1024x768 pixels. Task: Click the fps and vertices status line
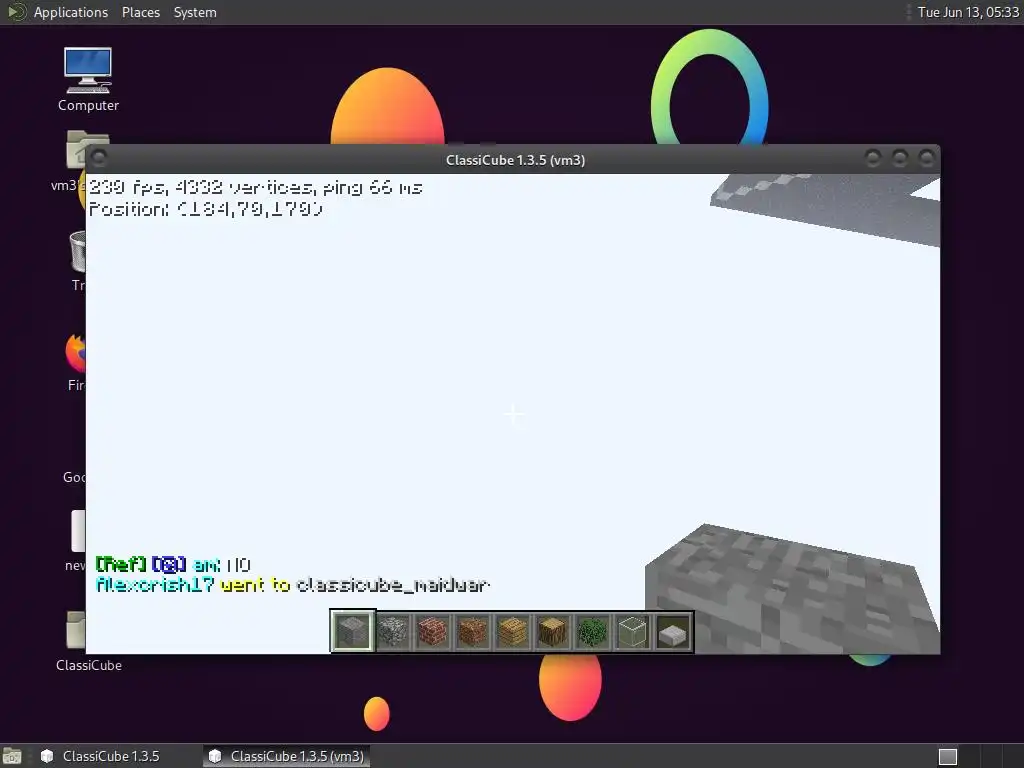(255, 188)
